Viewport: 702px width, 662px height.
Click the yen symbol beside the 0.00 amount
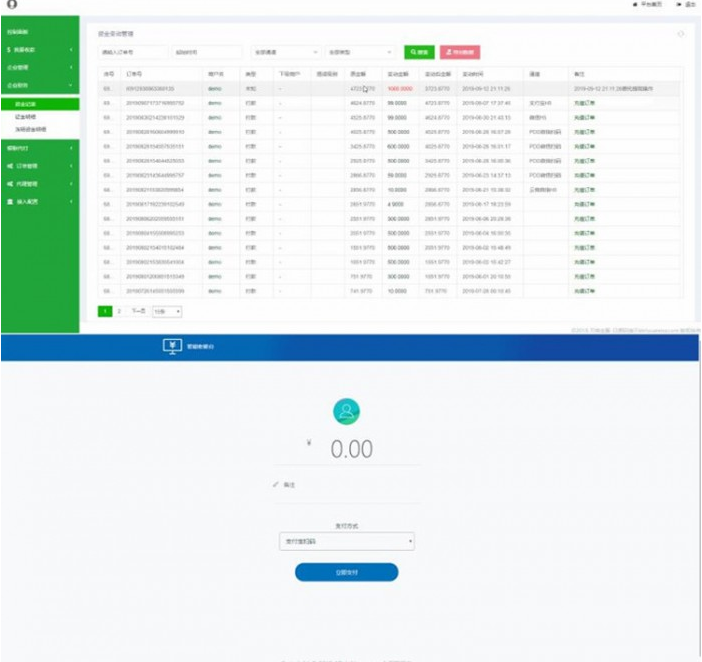click(x=309, y=443)
